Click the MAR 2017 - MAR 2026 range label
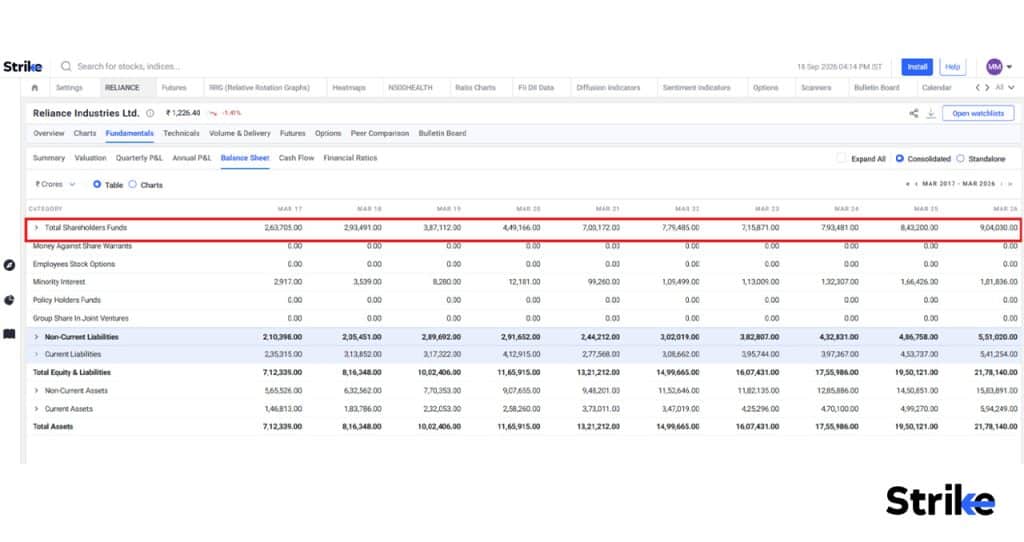 click(959, 184)
